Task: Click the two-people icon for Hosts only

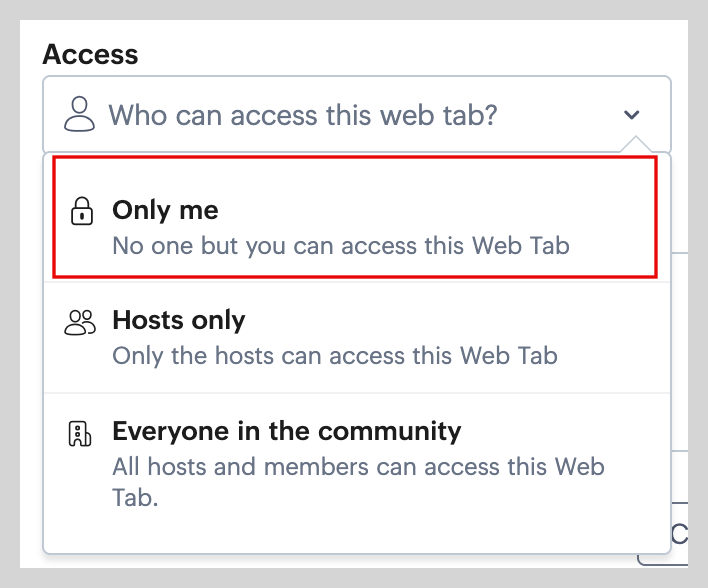Action: pos(80,321)
